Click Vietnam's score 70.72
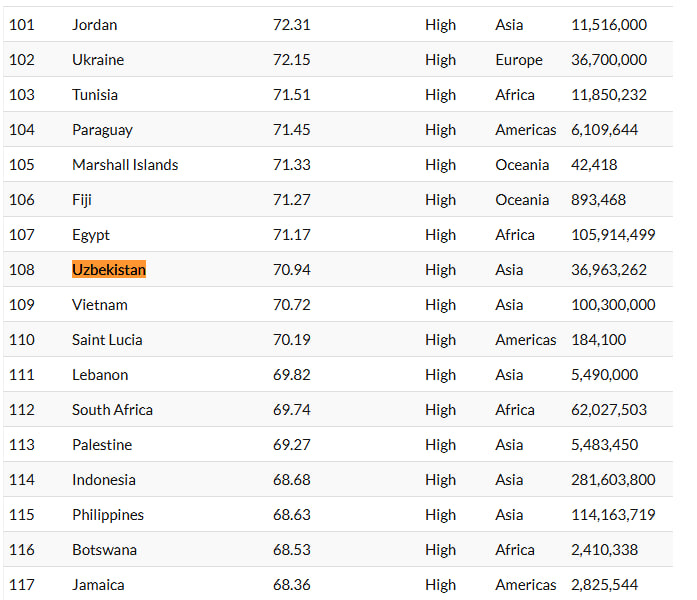This screenshot has width=697, height=600. tap(292, 305)
